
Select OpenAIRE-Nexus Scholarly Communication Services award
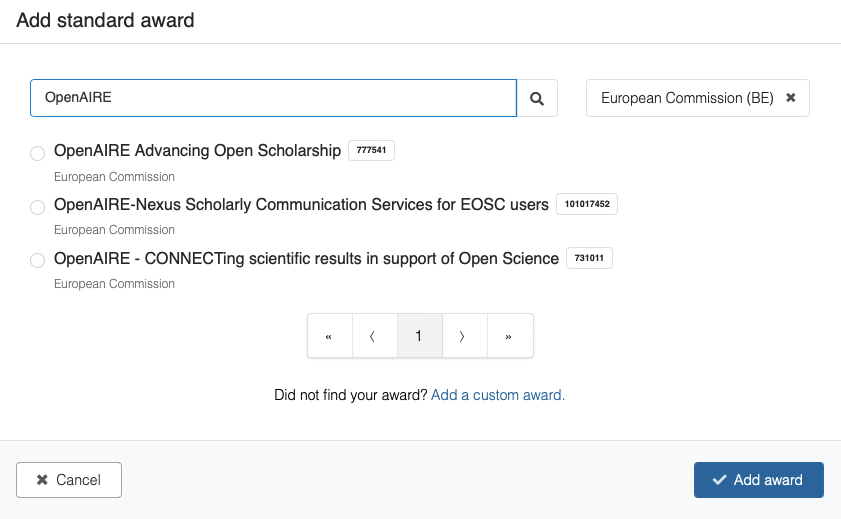[x=38, y=206]
